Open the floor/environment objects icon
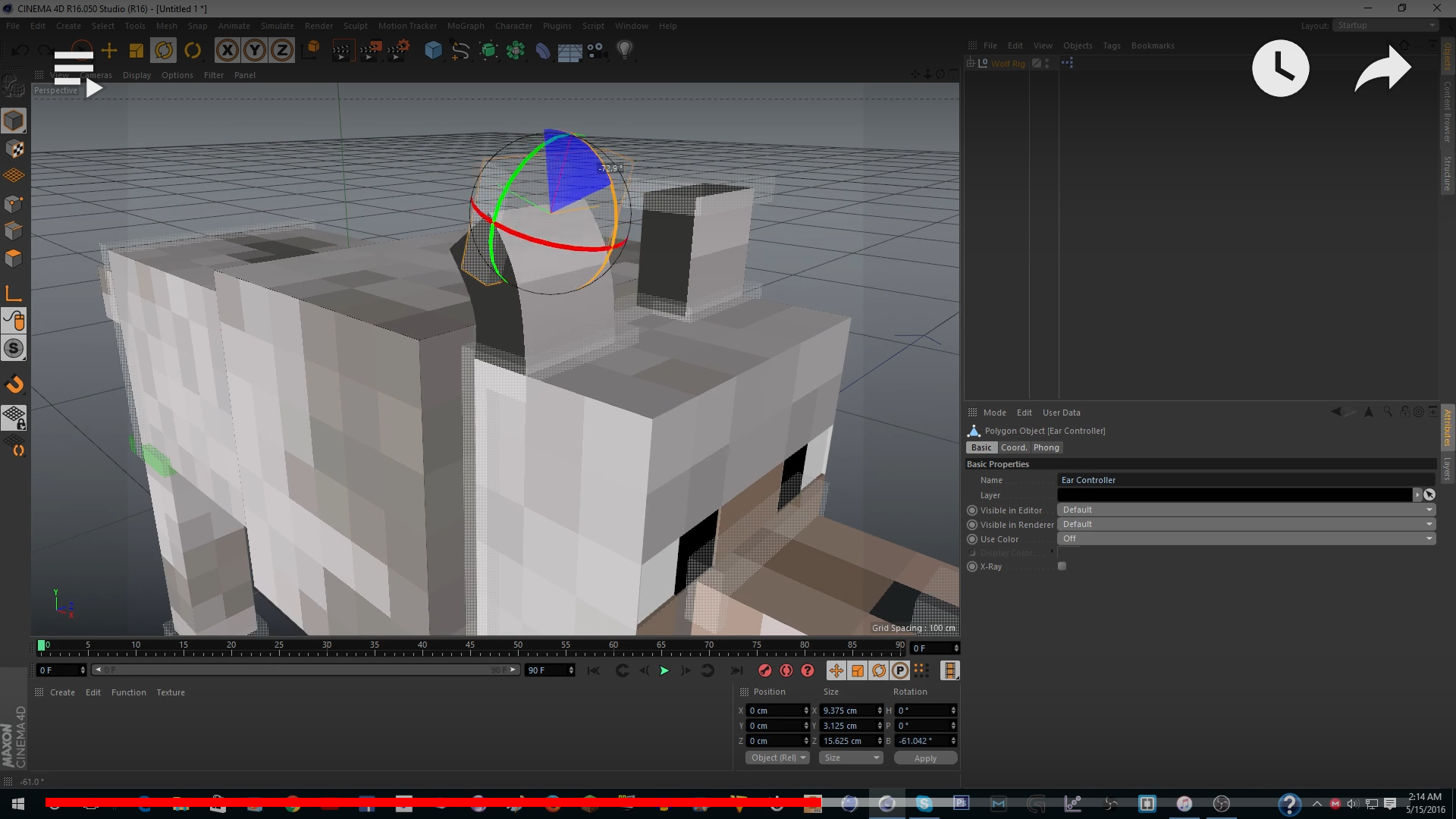The height and width of the screenshot is (819, 1456). point(570,51)
